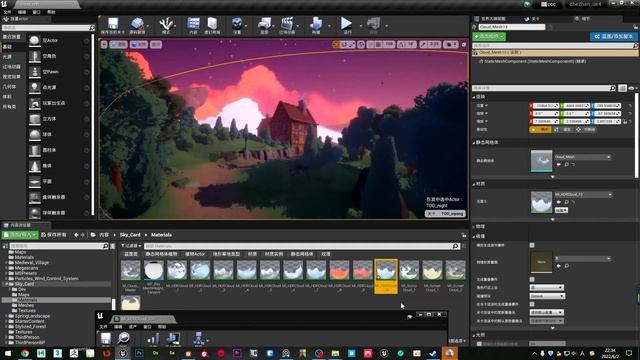This screenshot has height=360, width=640.
Task: Open the Marketplace (虚幻商城) toolbar icon
Action: [212, 24]
